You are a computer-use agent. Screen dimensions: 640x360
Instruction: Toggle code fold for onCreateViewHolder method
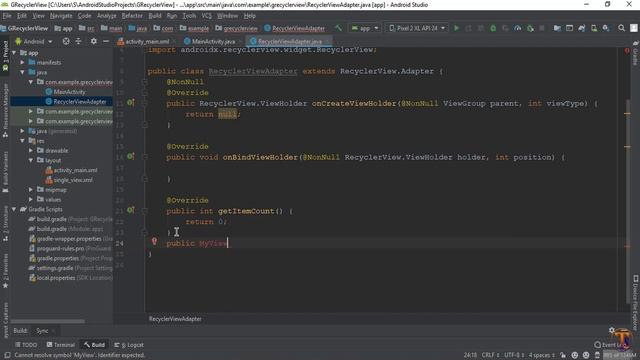point(144,103)
